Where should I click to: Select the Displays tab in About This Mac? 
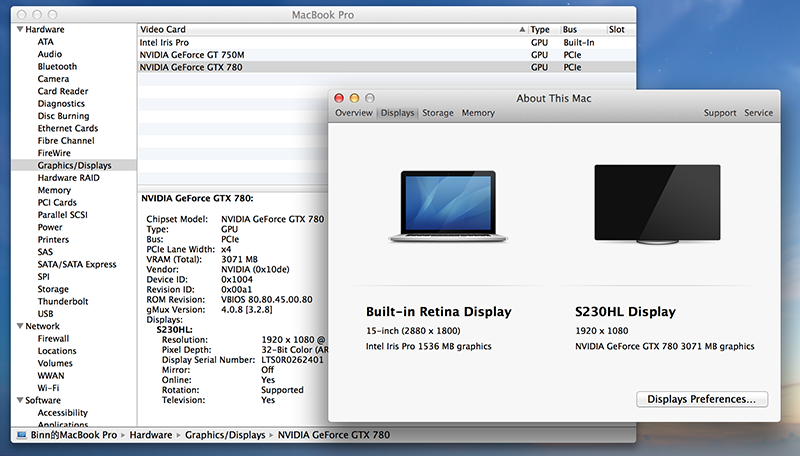397,113
